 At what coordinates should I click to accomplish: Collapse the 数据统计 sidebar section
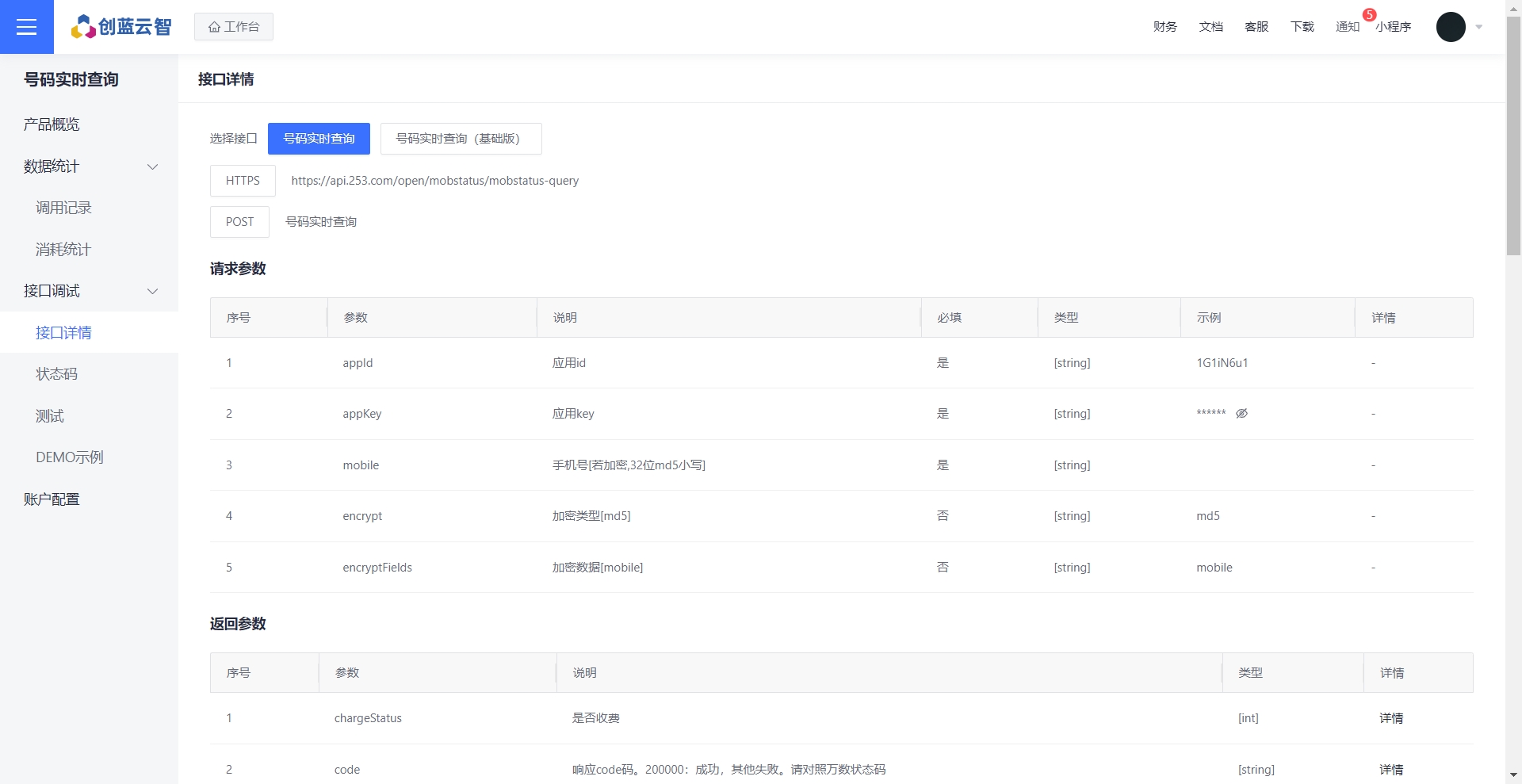(153, 166)
